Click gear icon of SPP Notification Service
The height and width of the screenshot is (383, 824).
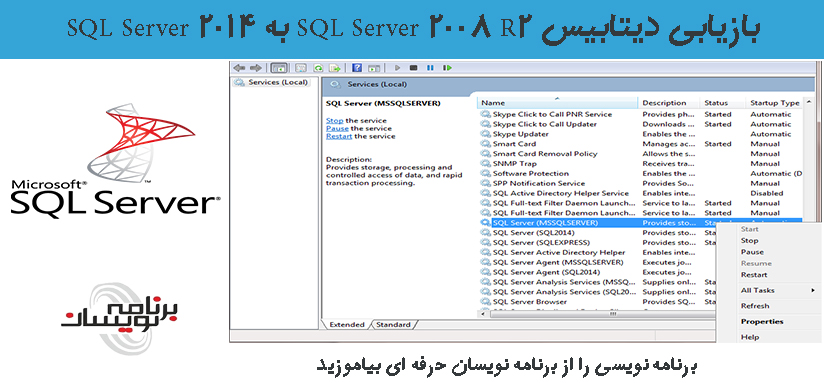[486, 183]
